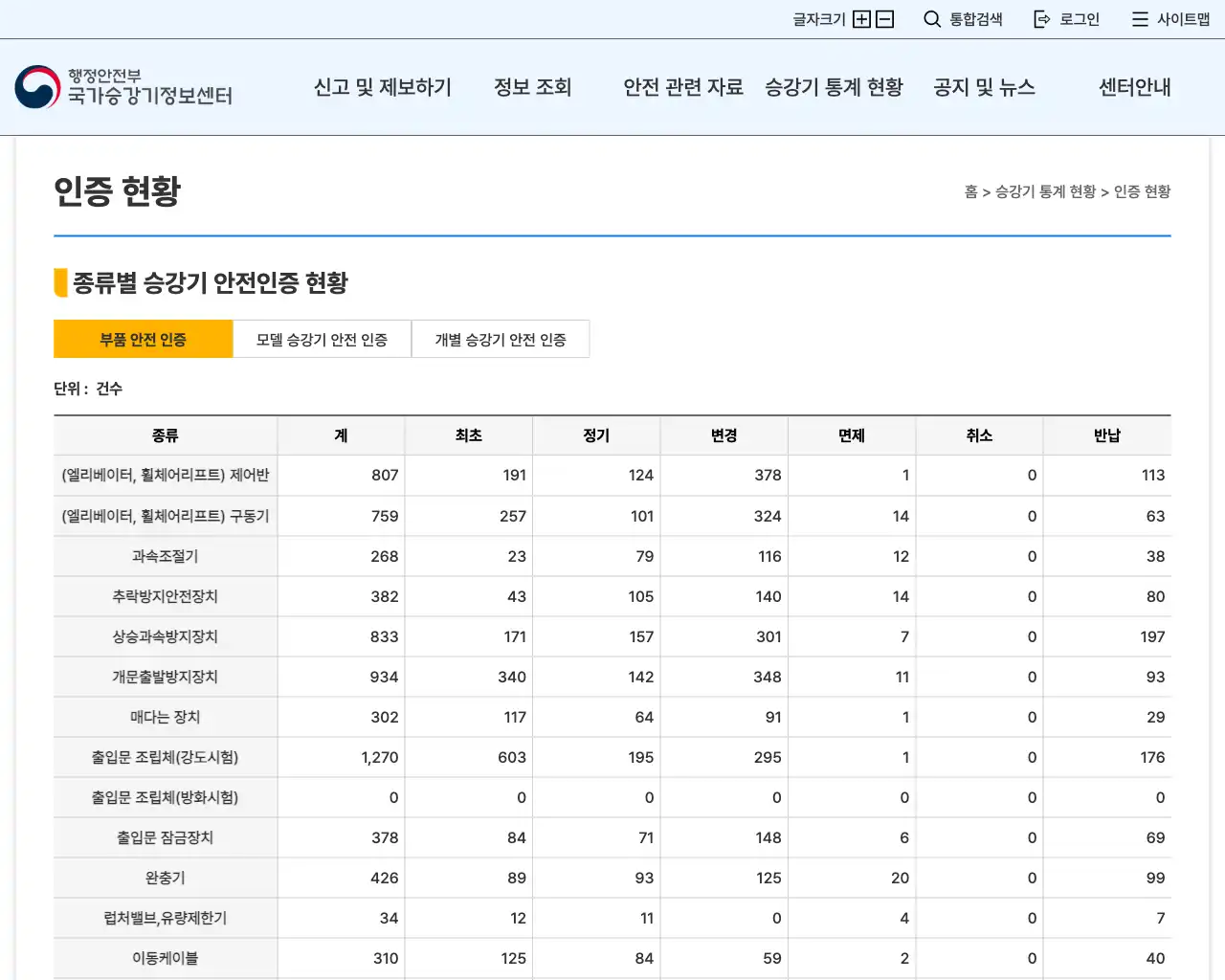The width and height of the screenshot is (1225, 980).
Task: Click the 면제 column header
Action: (x=852, y=435)
